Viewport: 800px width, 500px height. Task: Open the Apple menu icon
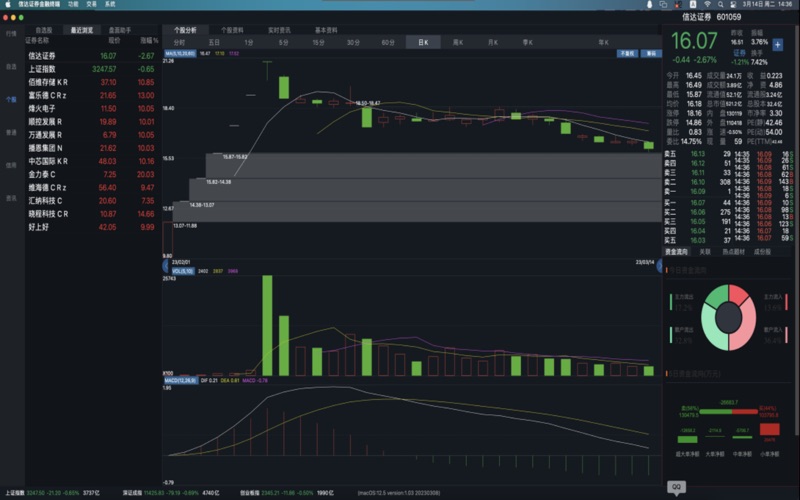pos(8,4)
